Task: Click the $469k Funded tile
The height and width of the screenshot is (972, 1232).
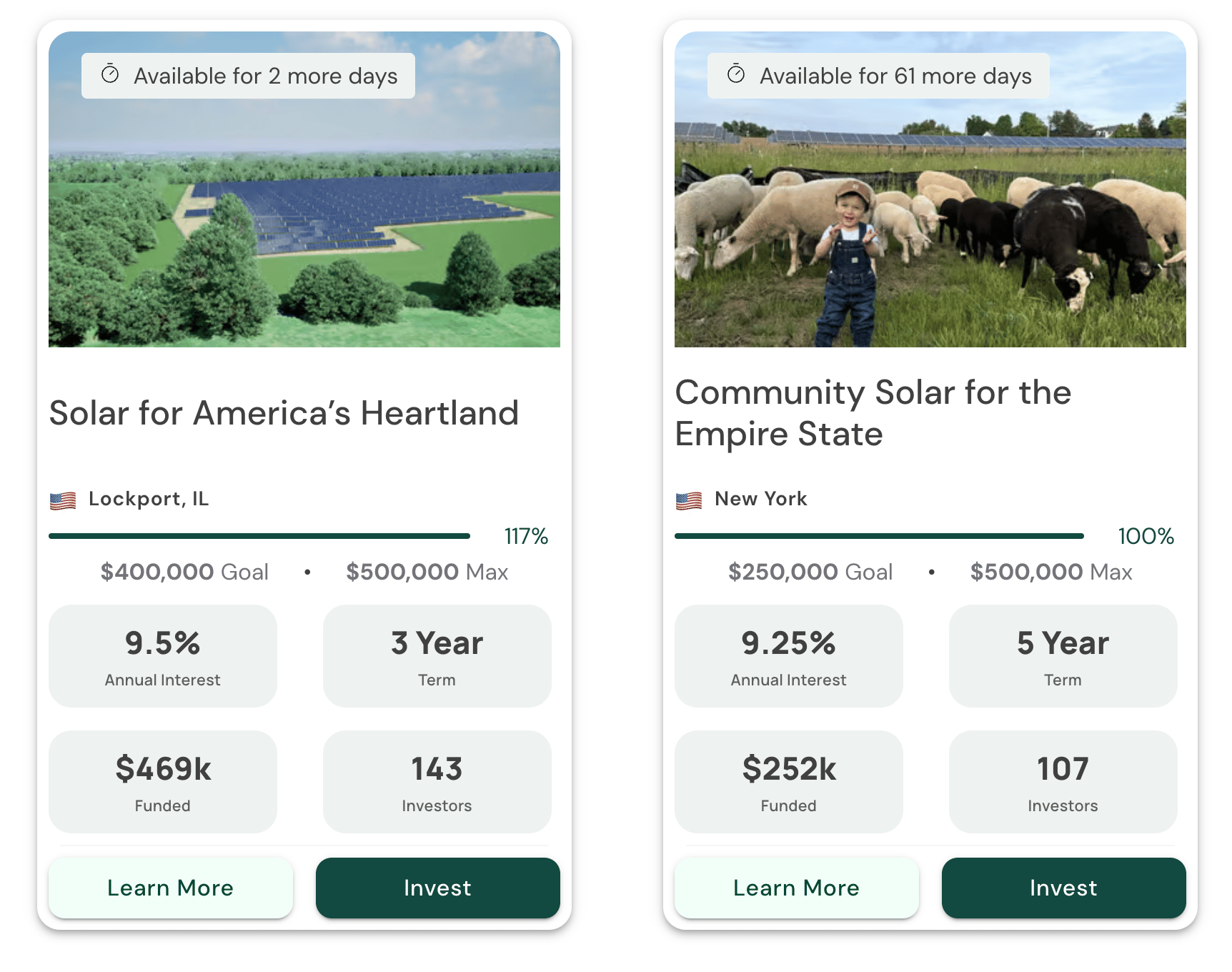Action: (x=163, y=782)
